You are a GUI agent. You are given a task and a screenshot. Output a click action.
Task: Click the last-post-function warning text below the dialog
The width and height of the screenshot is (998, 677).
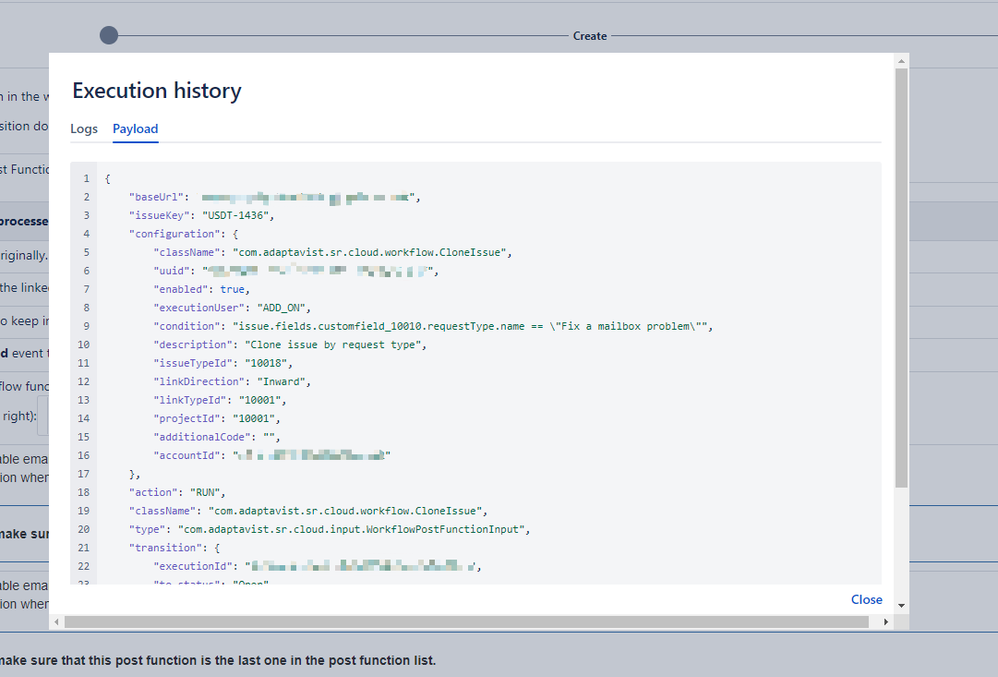218,660
